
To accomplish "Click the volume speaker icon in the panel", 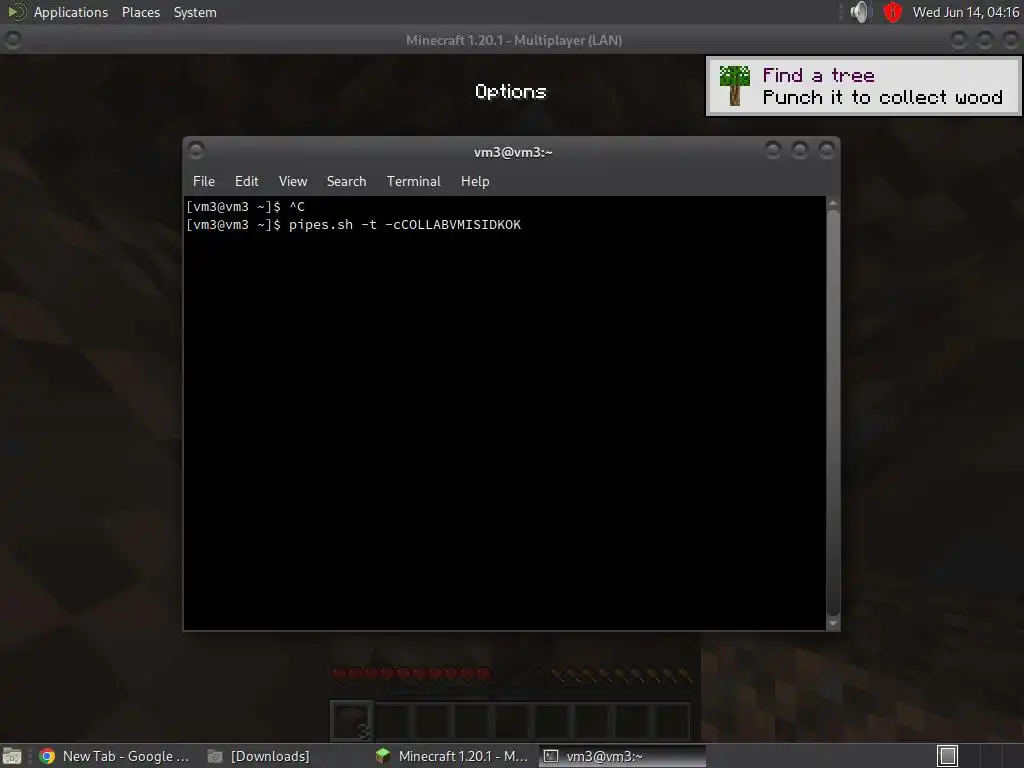I will [x=861, y=12].
